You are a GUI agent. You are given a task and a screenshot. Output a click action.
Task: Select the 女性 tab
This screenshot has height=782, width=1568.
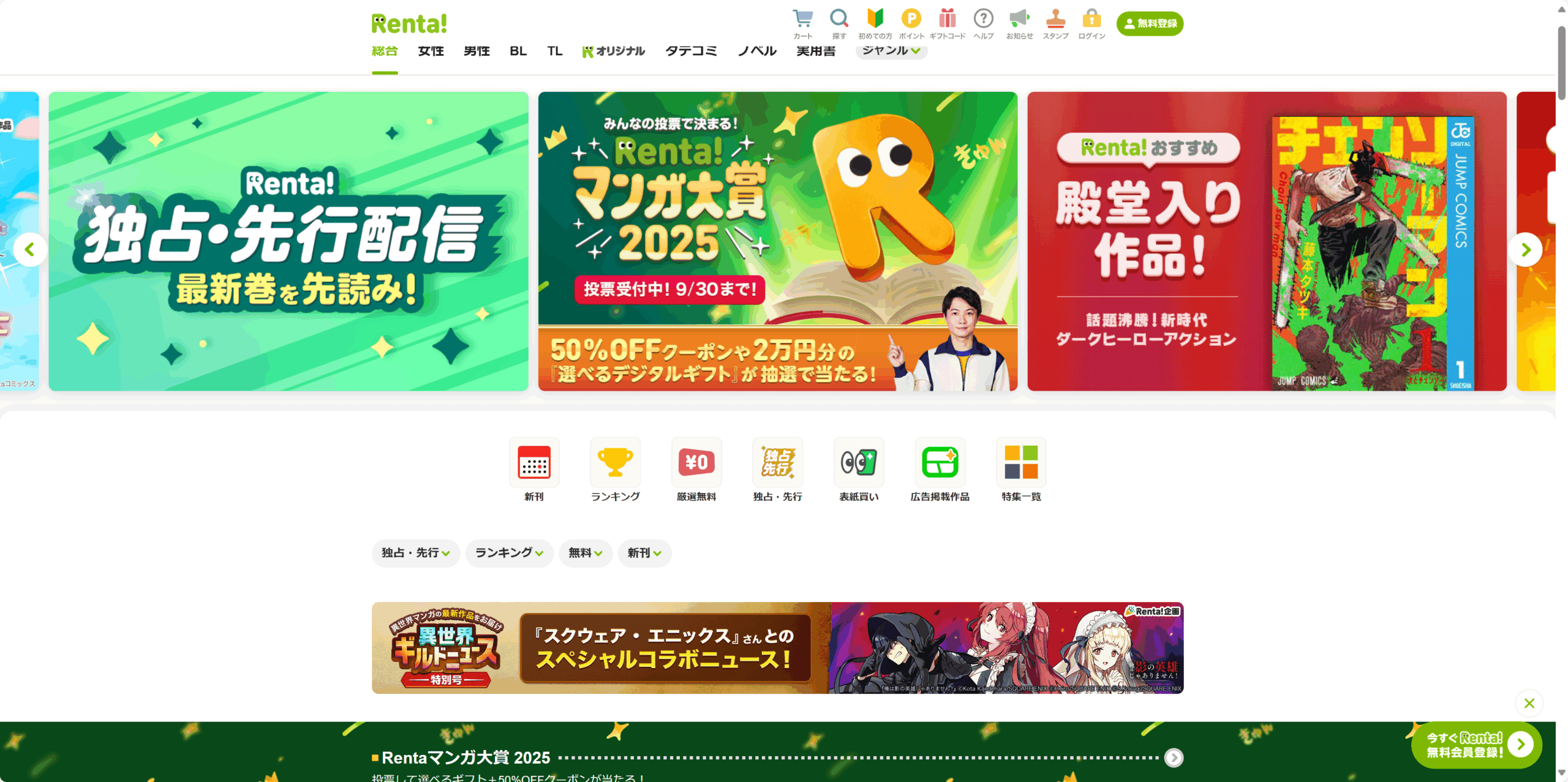[x=431, y=51]
